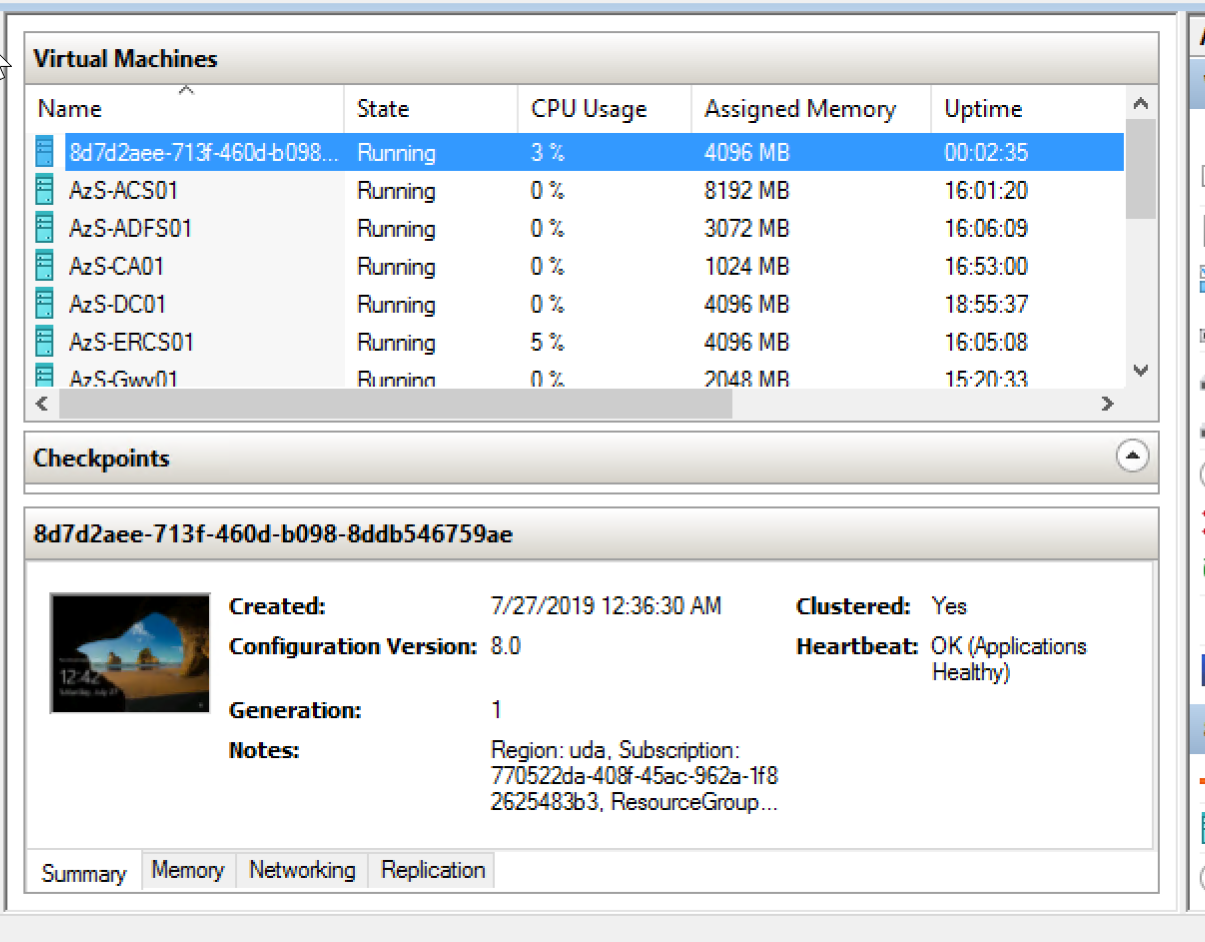The image size is (1205, 942).
Task: Click the Uptime column header
Action: pyautogui.click(x=1028, y=109)
